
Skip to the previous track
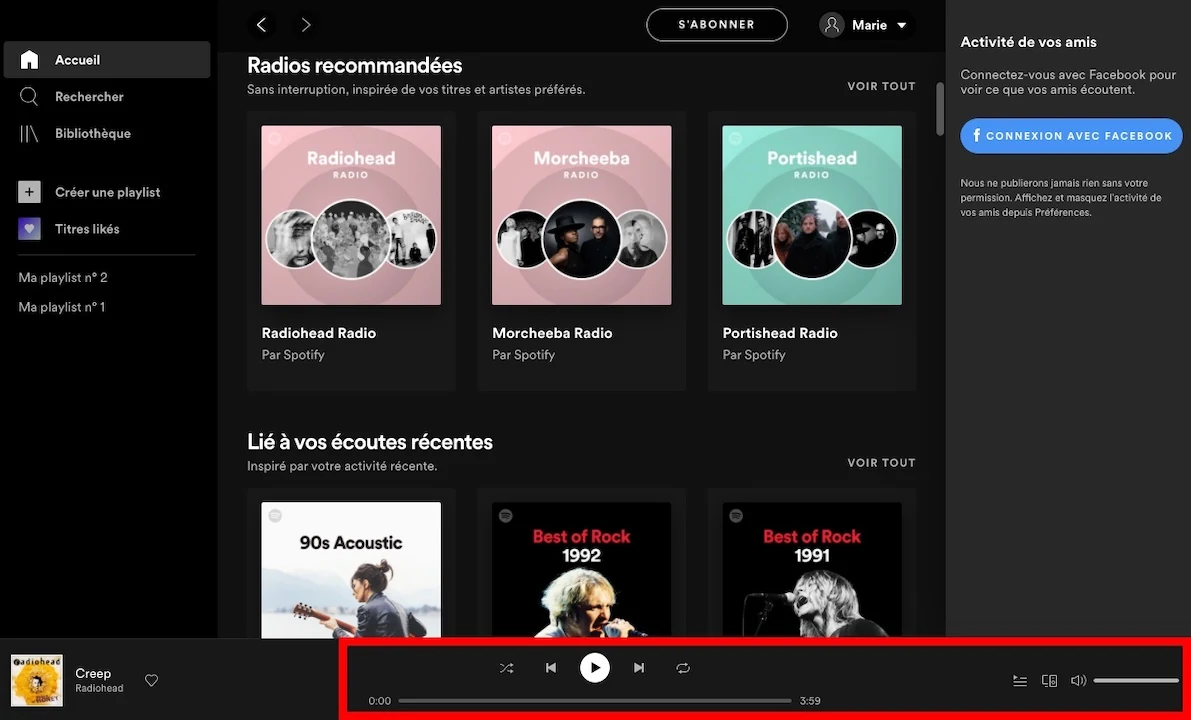coord(551,668)
